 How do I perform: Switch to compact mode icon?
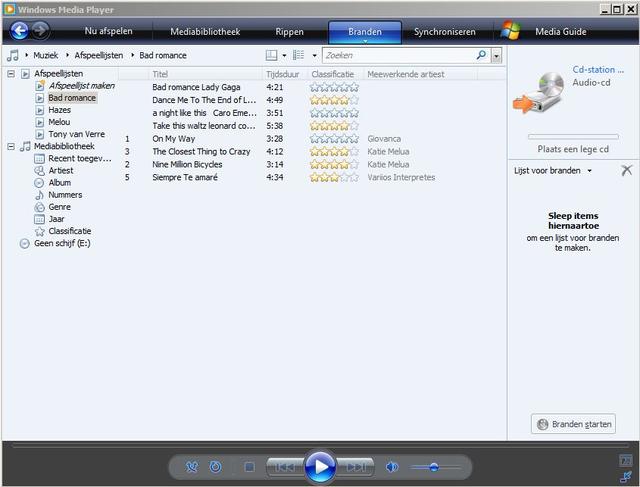point(626,476)
